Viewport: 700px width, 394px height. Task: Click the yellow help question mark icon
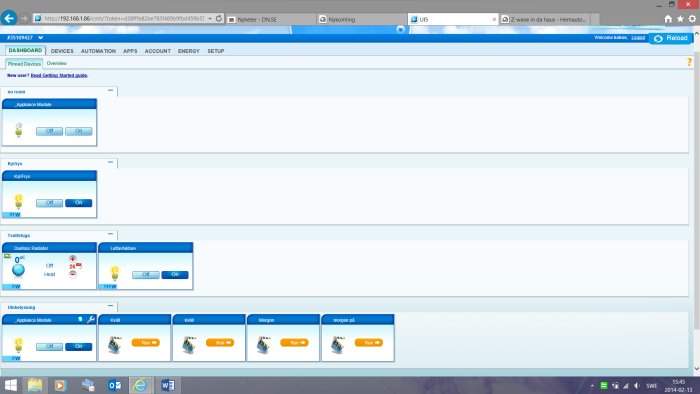click(x=689, y=62)
